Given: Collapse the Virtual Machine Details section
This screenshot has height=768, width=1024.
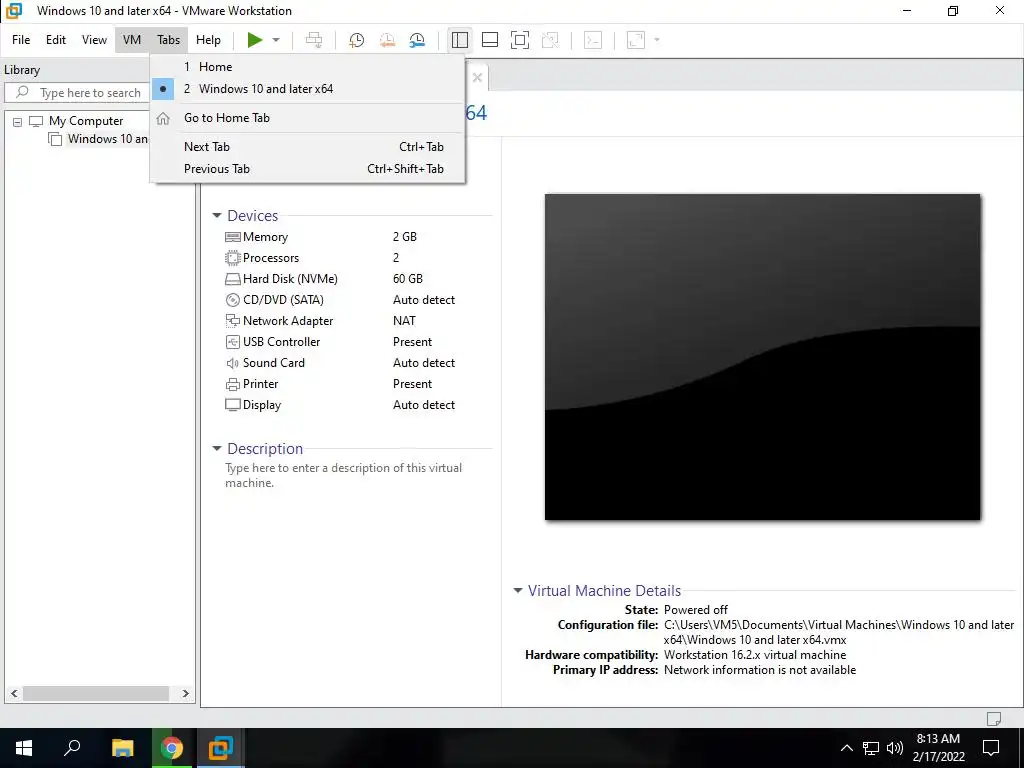Looking at the screenshot, I should pyautogui.click(x=518, y=590).
